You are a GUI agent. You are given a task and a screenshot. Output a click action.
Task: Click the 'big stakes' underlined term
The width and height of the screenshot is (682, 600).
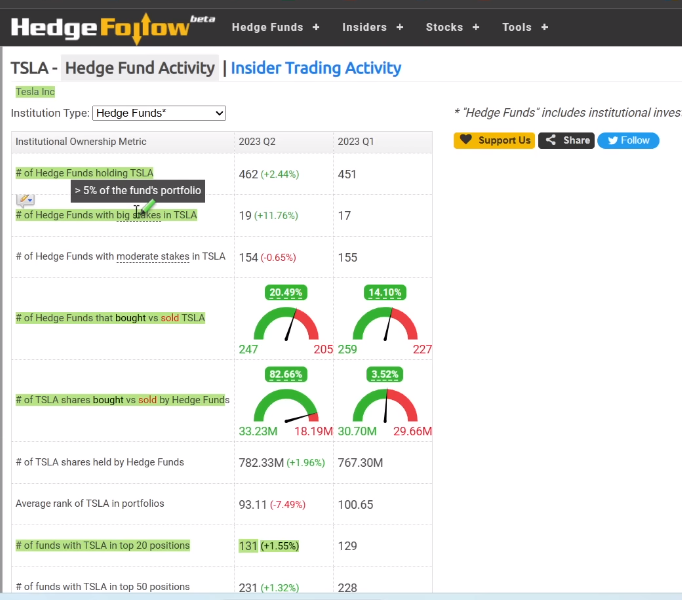point(138,215)
